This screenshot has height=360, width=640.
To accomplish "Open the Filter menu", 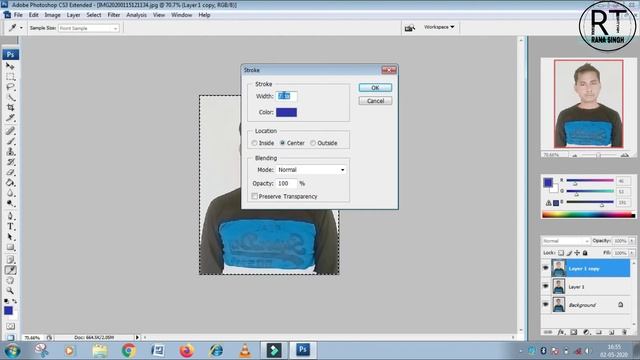I will tap(114, 15).
